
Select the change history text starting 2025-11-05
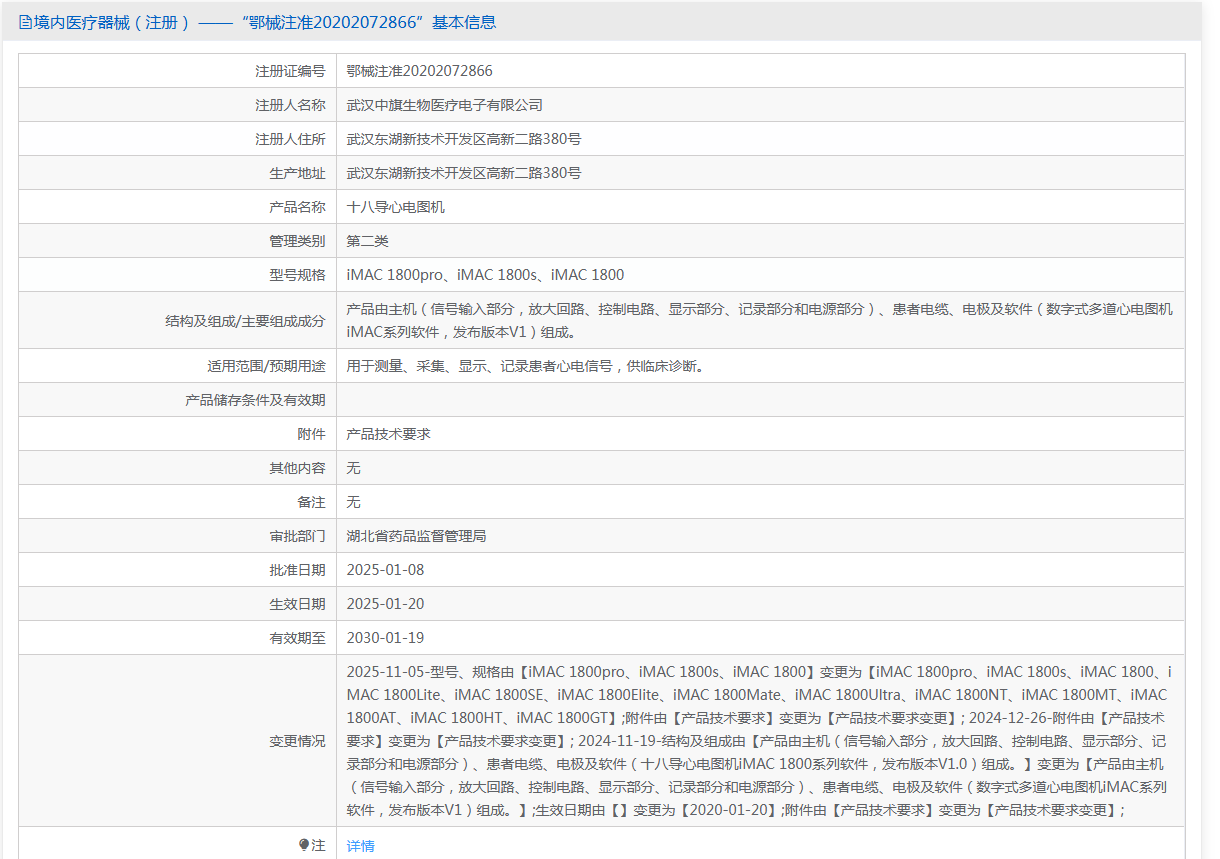[x=760, y=741]
